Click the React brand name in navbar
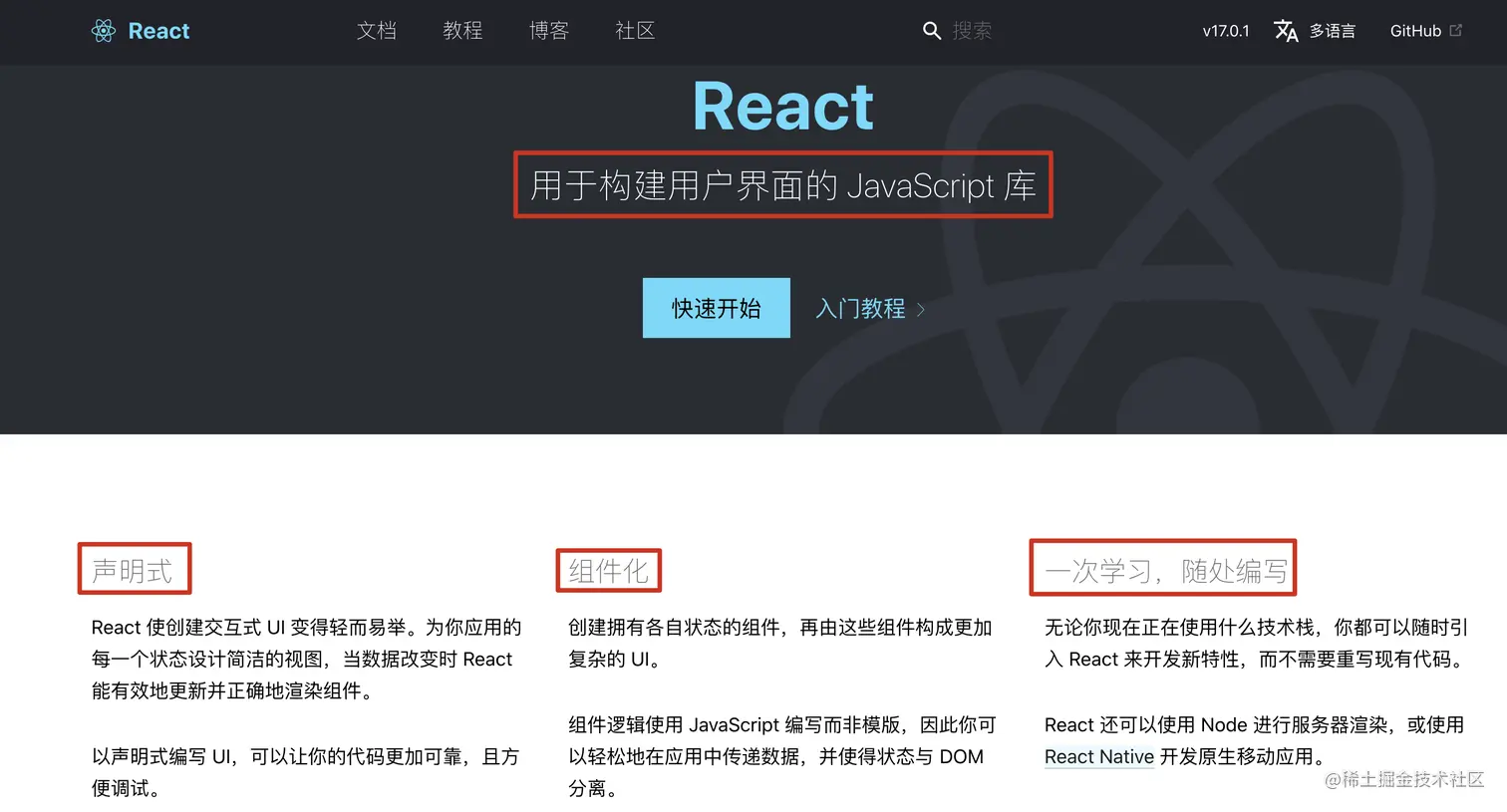This screenshot has height=812, width=1507. coord(158,31)
